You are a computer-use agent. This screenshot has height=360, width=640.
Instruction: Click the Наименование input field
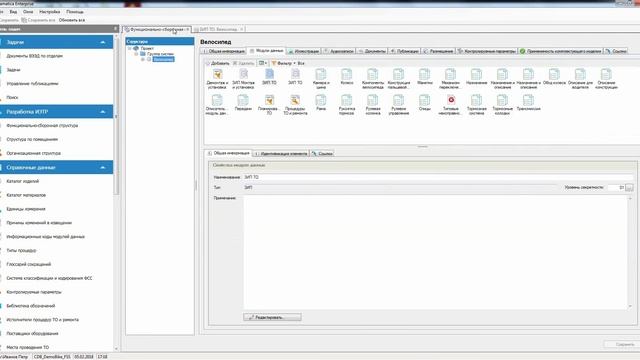[x=438, y=177]
